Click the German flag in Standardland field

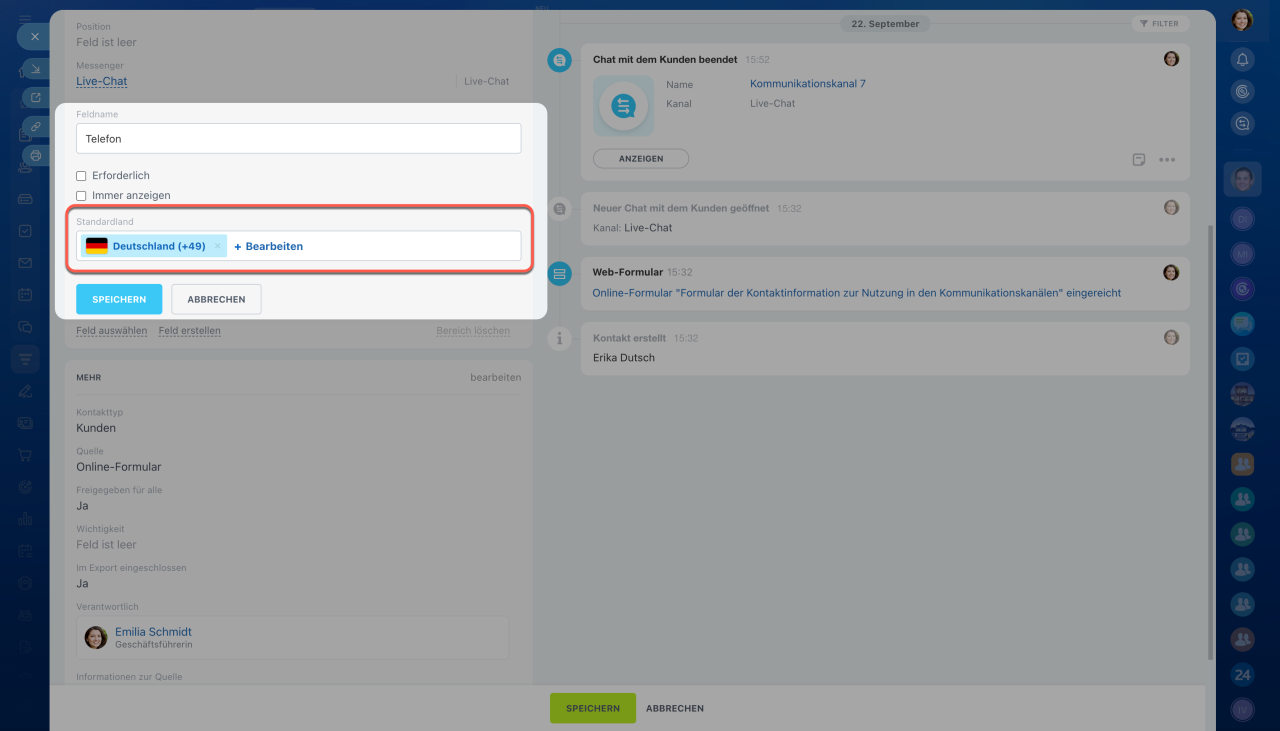[96, 246]
